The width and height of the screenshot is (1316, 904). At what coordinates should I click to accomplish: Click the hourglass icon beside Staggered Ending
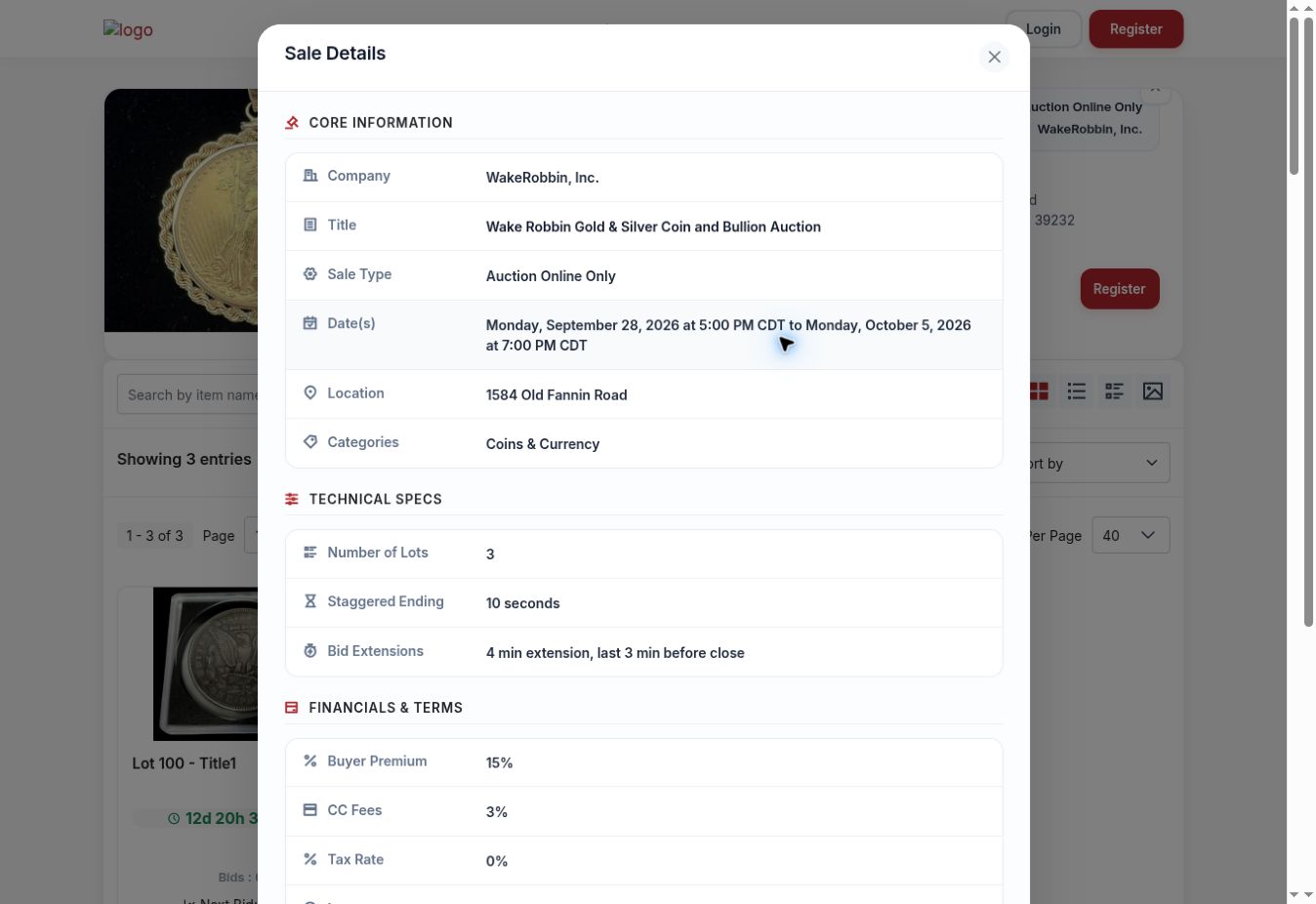[310, 601]
